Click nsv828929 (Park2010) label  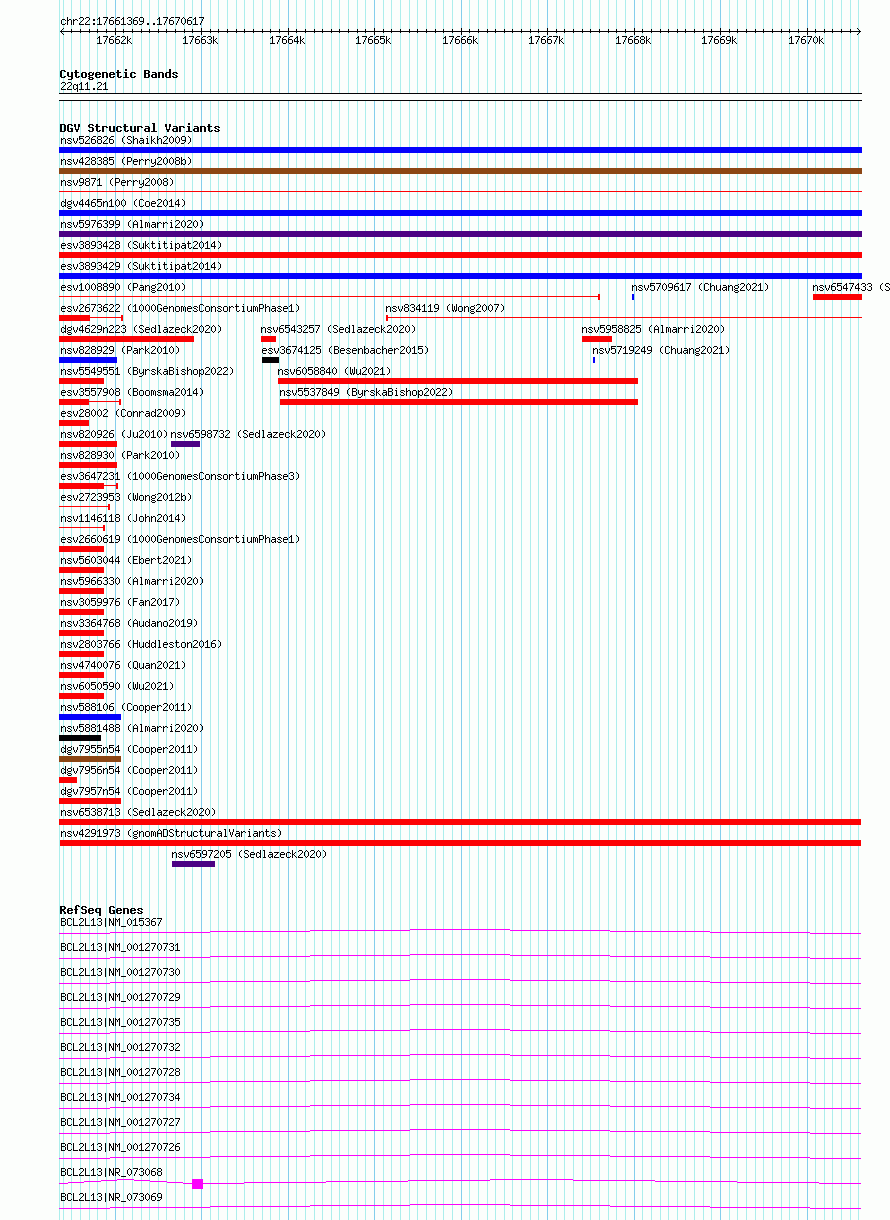tap(120, 350)
